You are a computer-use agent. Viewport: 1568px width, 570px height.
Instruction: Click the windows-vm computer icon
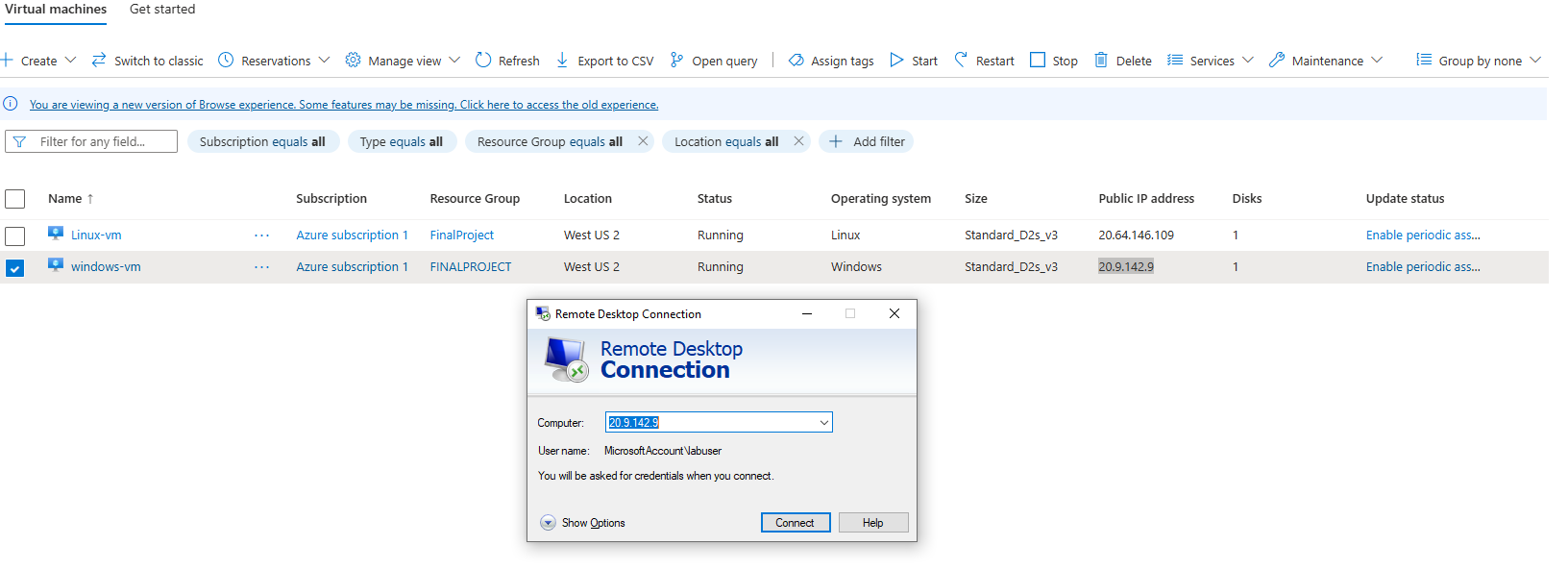[x=56, y=265]
